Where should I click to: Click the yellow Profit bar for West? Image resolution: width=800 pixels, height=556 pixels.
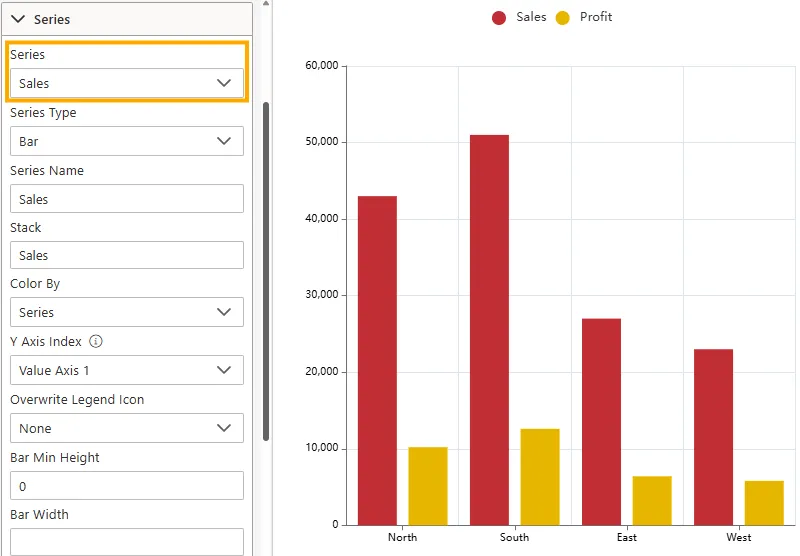764,503
